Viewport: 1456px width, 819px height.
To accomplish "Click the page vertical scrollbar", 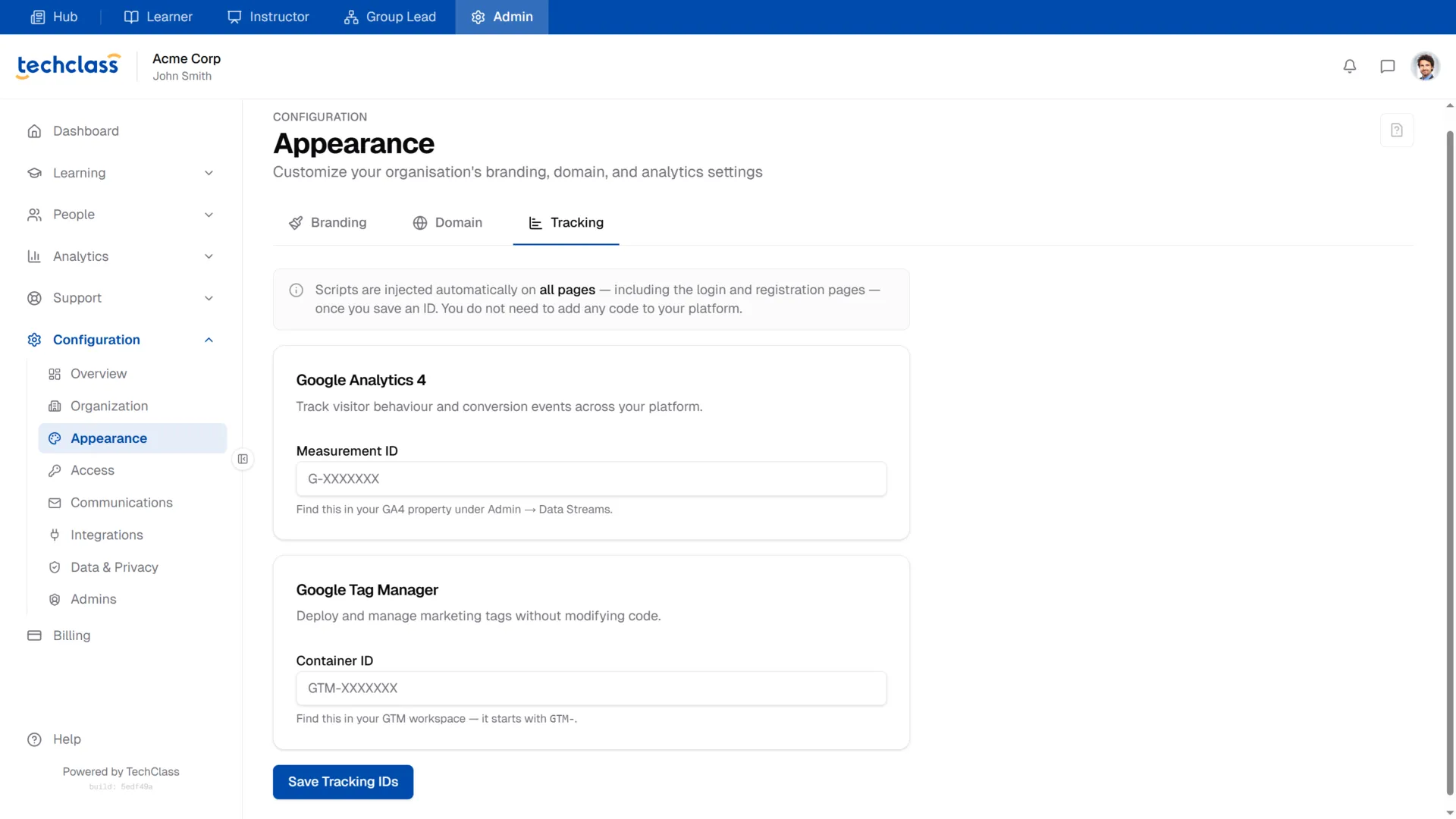I will [x=1449, y=463].
